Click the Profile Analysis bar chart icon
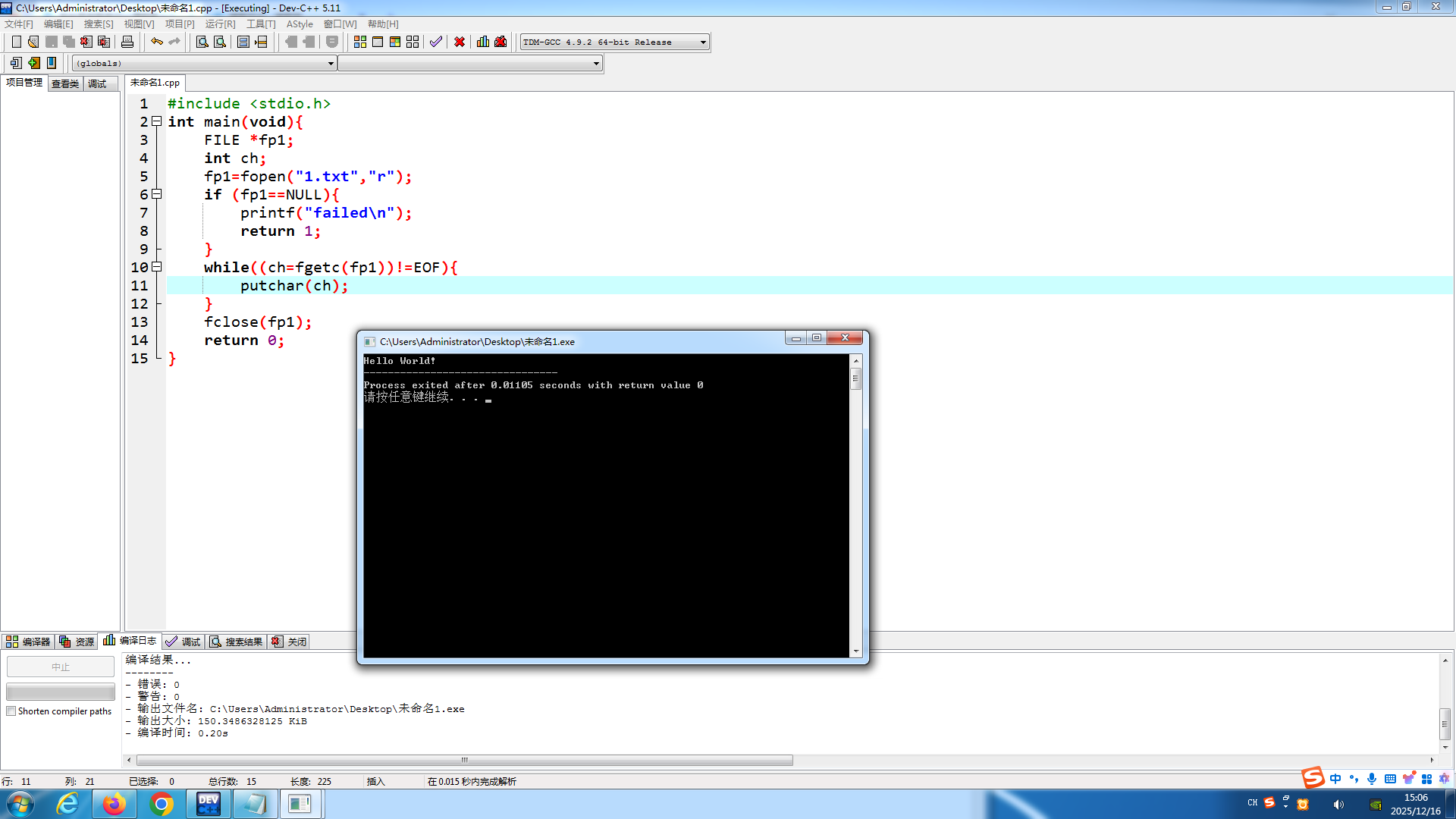1456x819 pixels. click(x=483, y=42)
